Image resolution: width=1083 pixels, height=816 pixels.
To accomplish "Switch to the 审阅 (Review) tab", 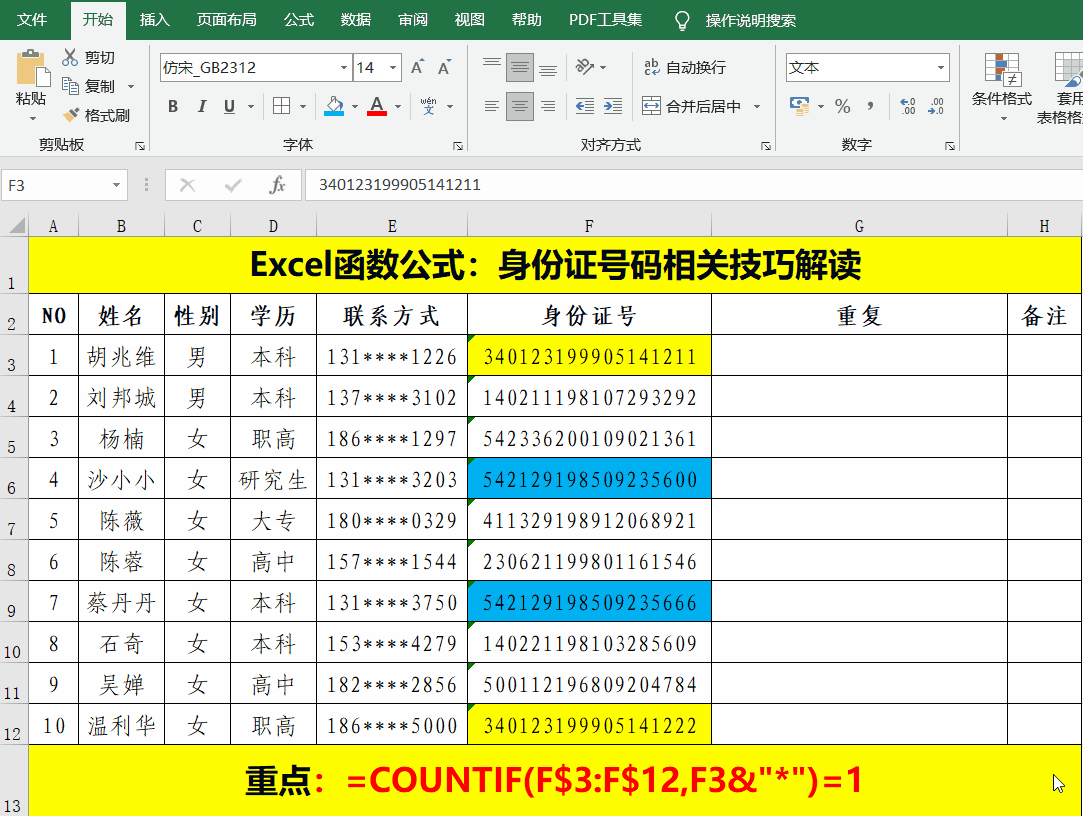I will point(412,19).
